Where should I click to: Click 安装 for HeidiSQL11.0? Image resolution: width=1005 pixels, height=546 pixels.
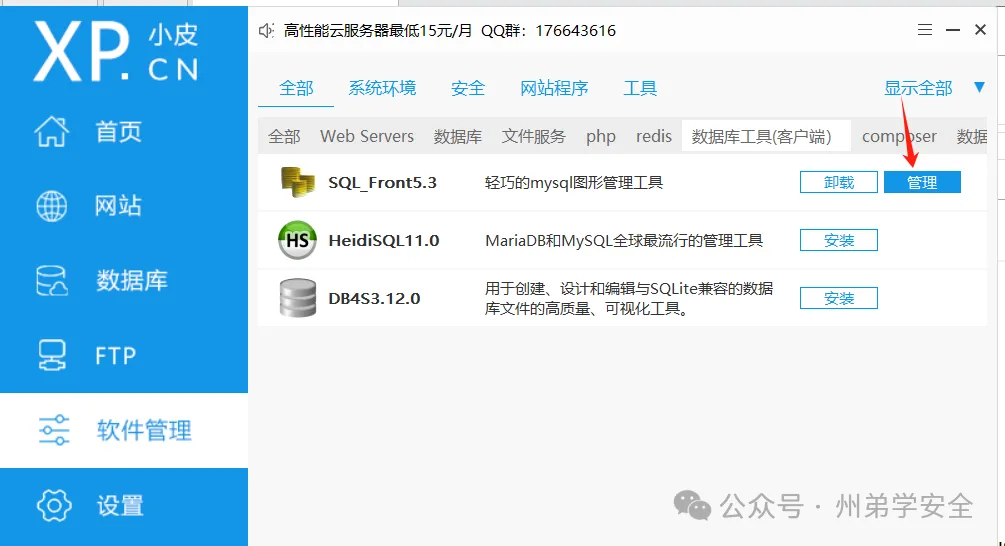[x=839, y=240]
